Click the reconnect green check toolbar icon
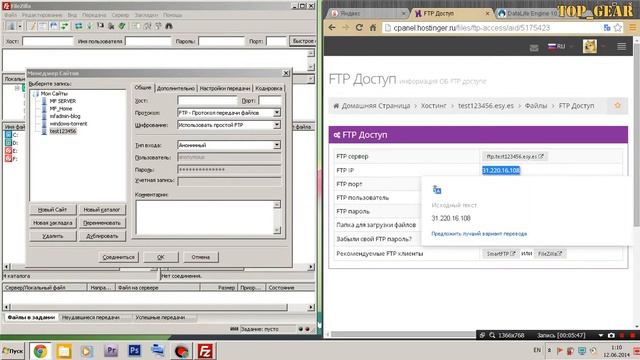Screen dimensions: 640x360 [x=122, y=26]
